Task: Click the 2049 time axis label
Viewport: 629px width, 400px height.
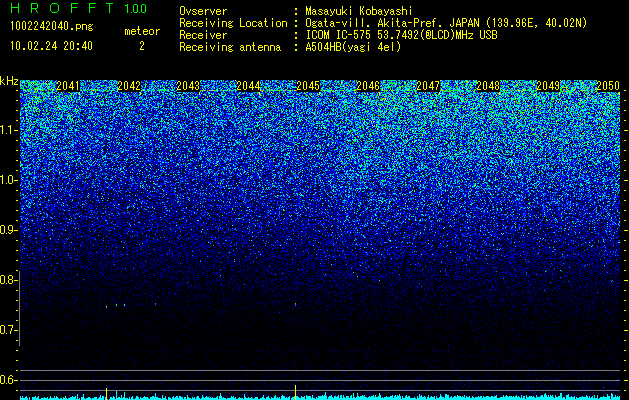Action: (x=548, y=86)
